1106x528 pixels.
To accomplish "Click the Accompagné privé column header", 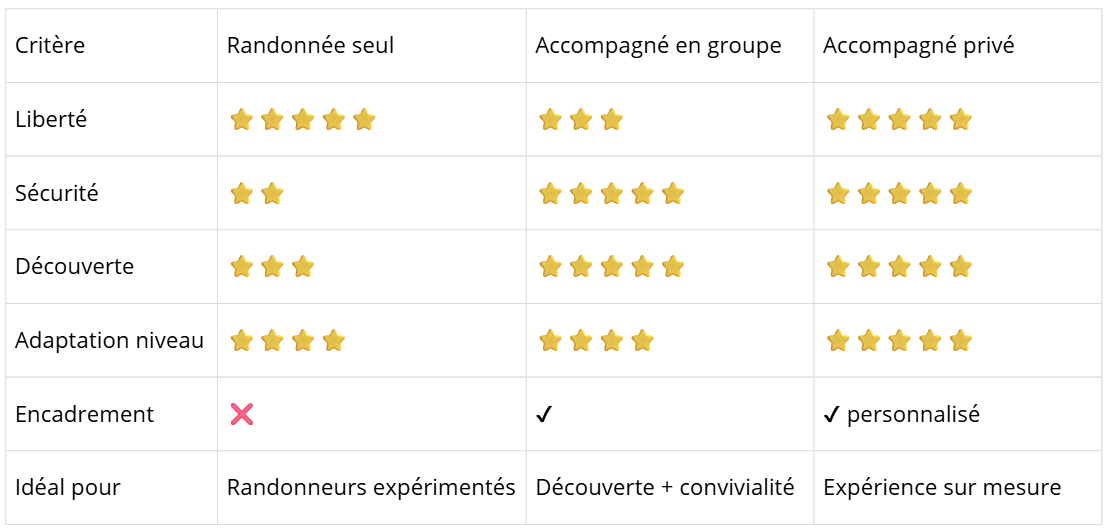I will [918, 46].
